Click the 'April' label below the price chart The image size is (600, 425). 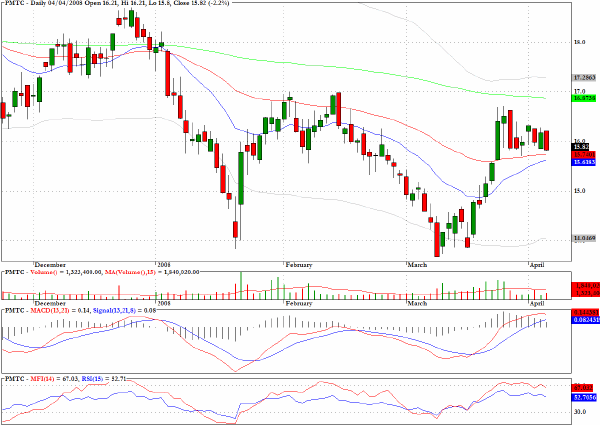[537, 265]
